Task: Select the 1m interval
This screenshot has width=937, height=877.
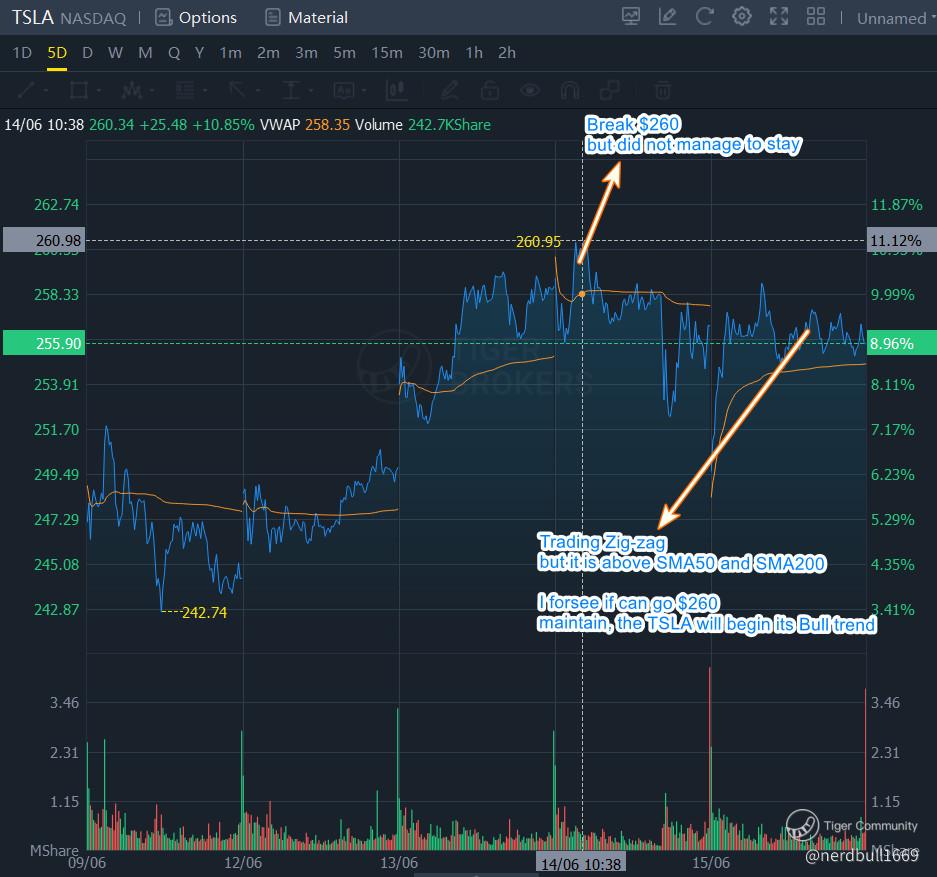Action: click(230, 53)
